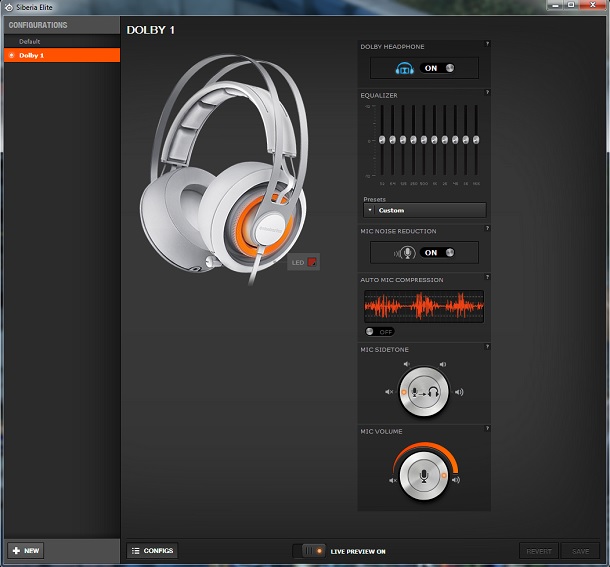Set sidetone to medium via the top-right speaker icon
This screenshot has height=567, width=610.
pyautogui.click(x=443, y=364)
